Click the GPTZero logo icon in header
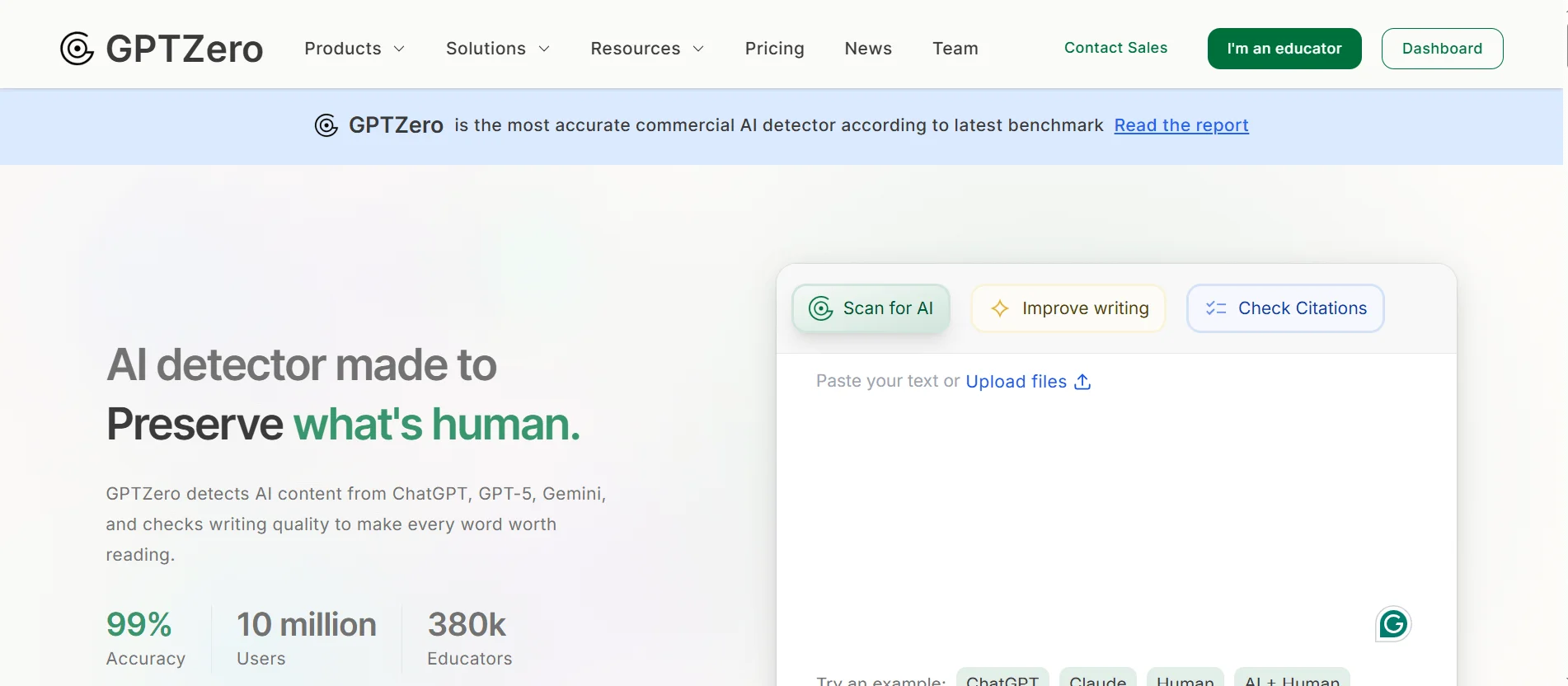 click(x=77, y=49)
